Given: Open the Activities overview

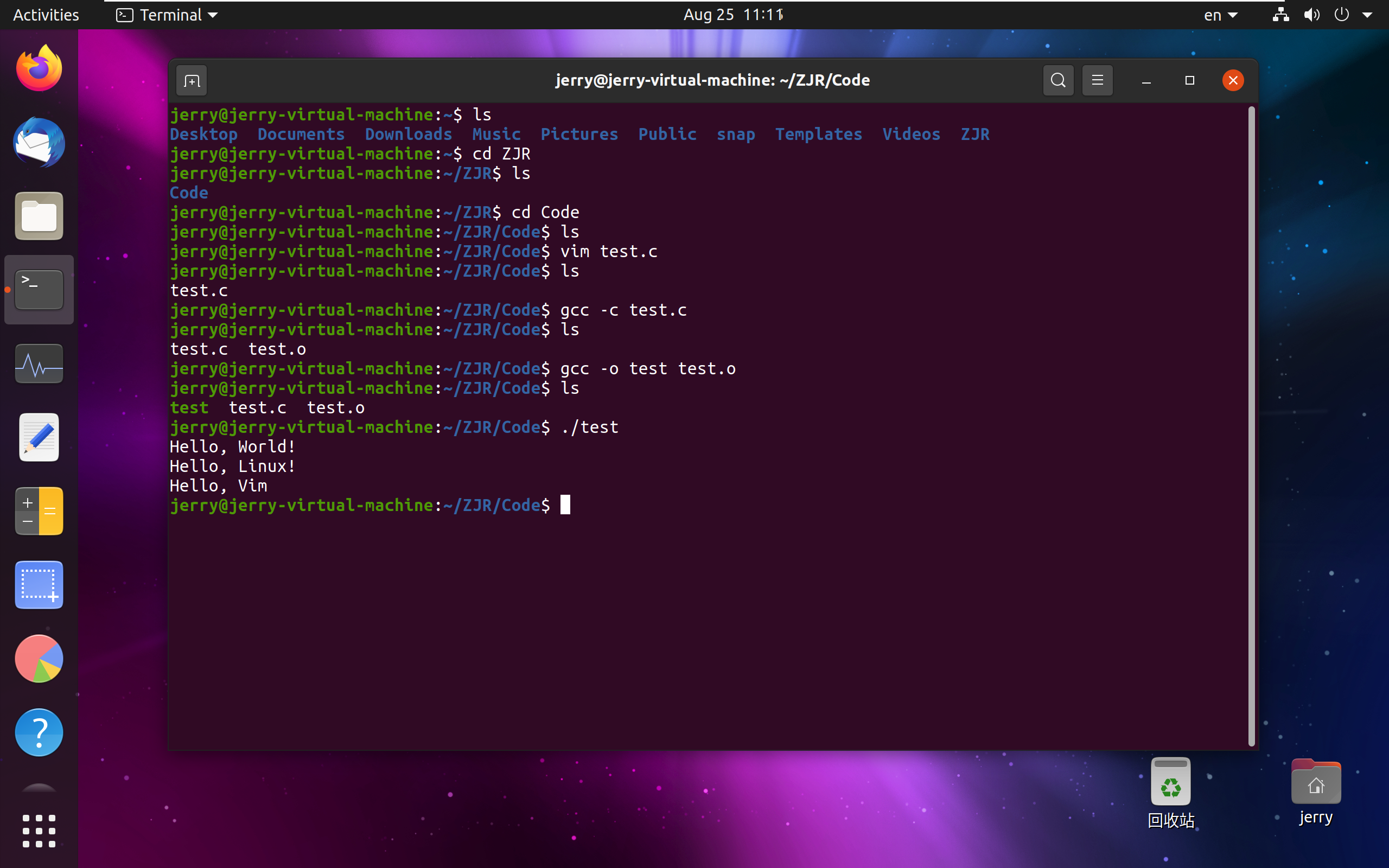Looking at the screenshot, I should tap(46, 15).
